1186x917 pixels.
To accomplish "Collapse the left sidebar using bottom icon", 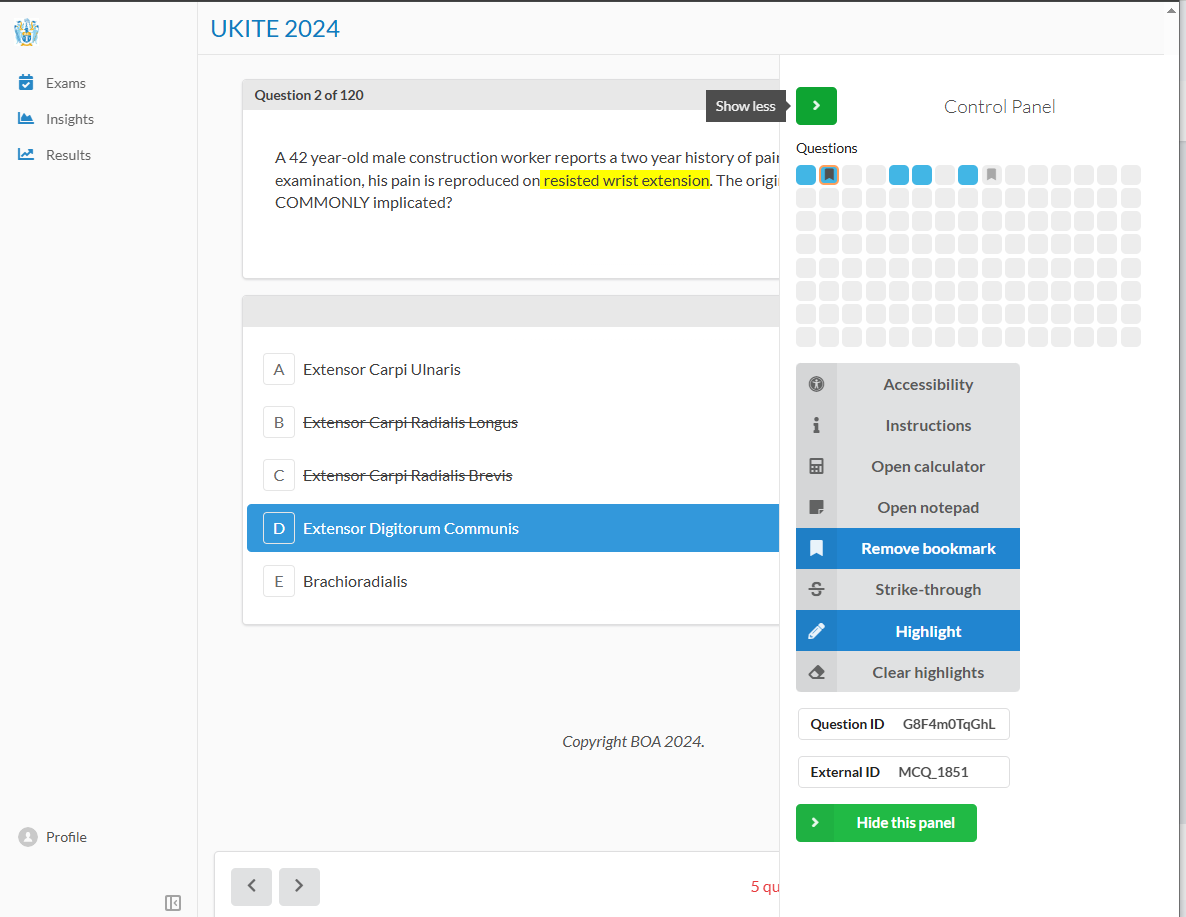I will (x=173, y=903).
